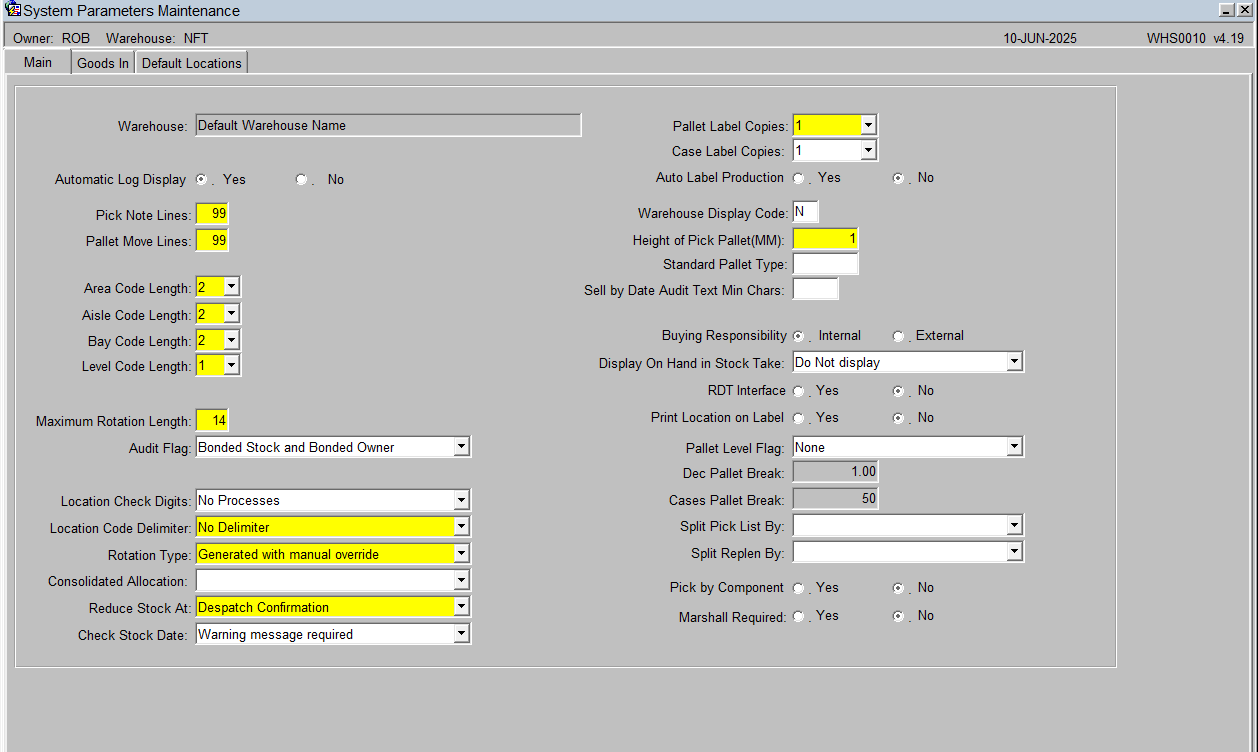Open the Reduce Stock At dropdown
Image resolution: width=1258 pixels, height=752 pixels.
point(461,607)
